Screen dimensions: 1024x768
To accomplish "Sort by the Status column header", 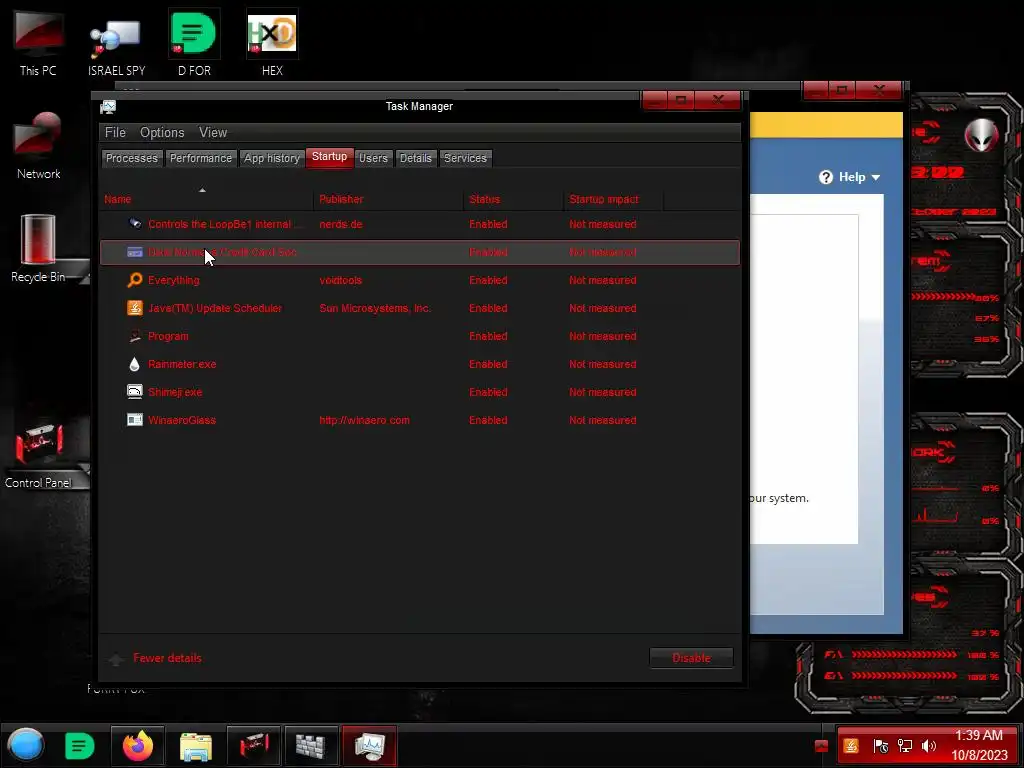I will (513, 199).
